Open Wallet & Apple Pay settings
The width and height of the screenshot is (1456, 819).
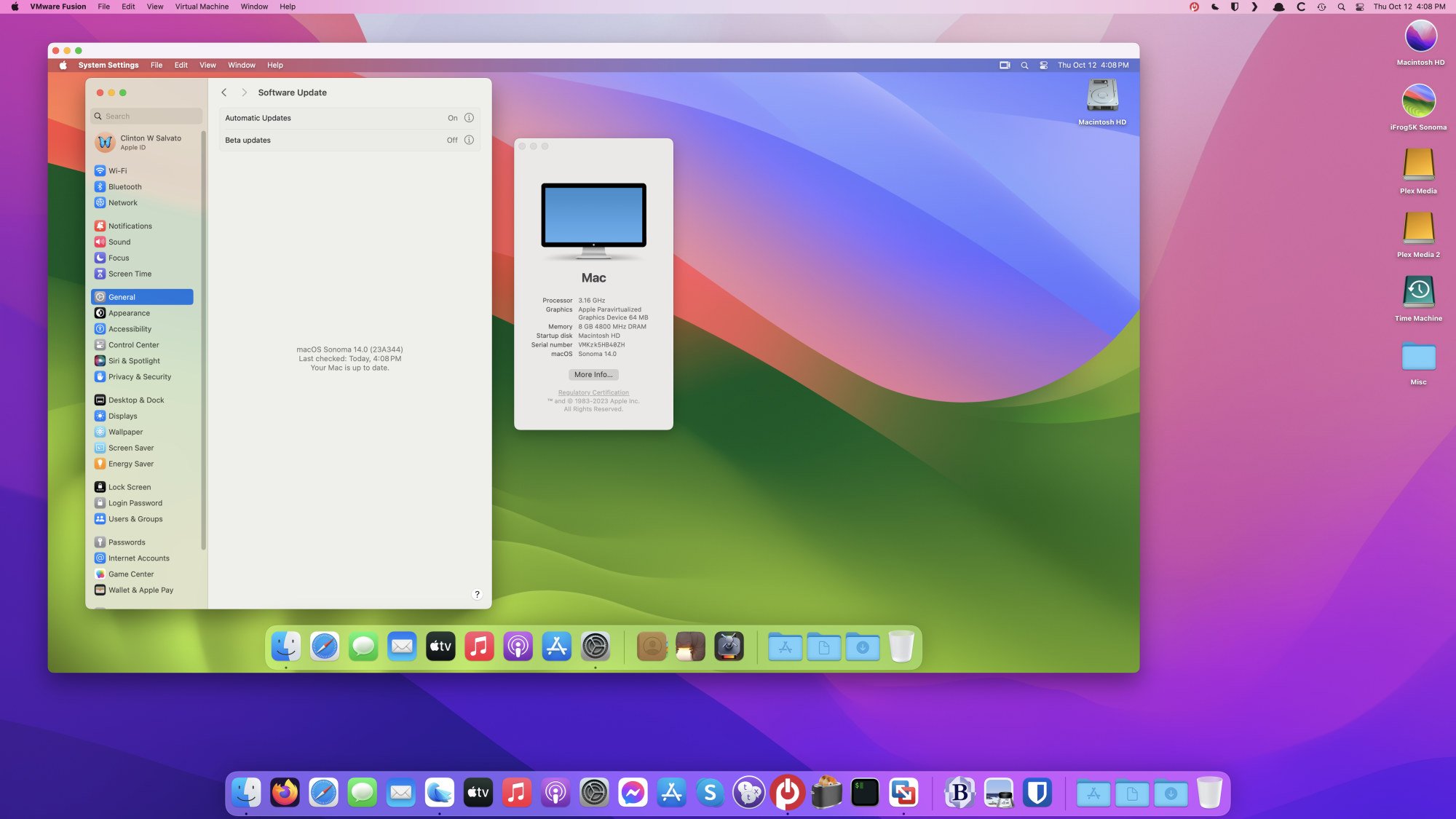pos(142,590)
